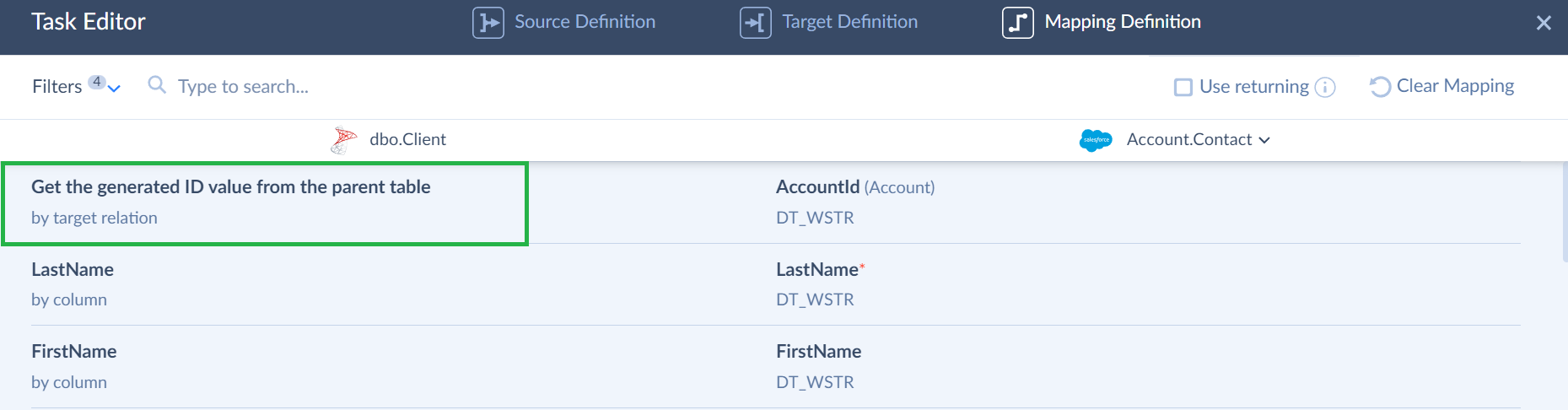The height and width of the screenshot is (410, 1568).
Task: Close the Task Editor window
Action: pyautogui.click(x=1544, y=23)
